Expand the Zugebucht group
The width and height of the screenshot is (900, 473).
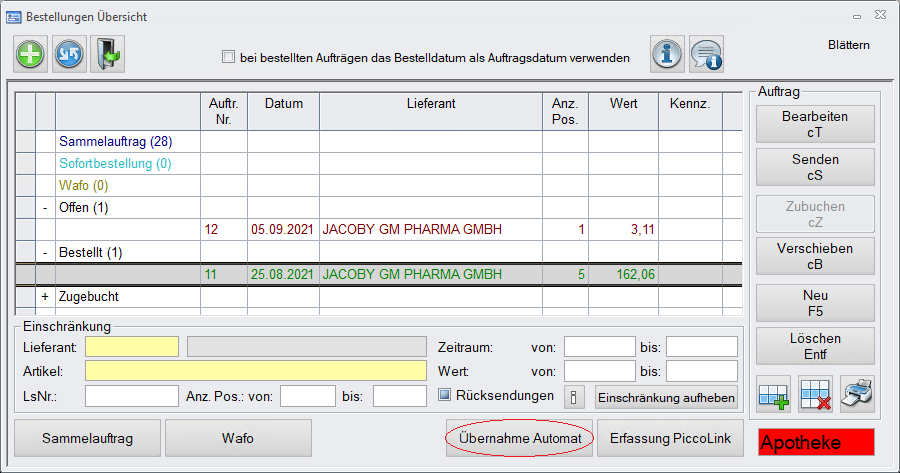click(x=45, y=297)
